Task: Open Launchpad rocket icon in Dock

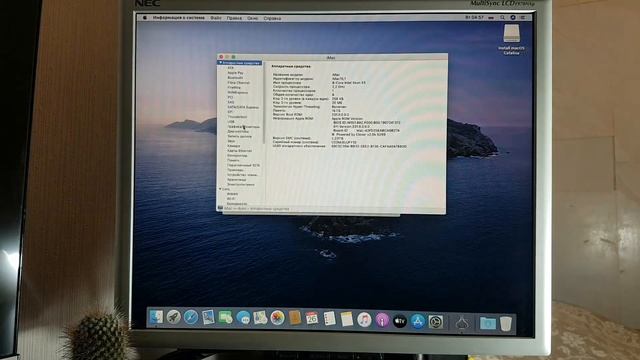Action: tap(173, 317)
